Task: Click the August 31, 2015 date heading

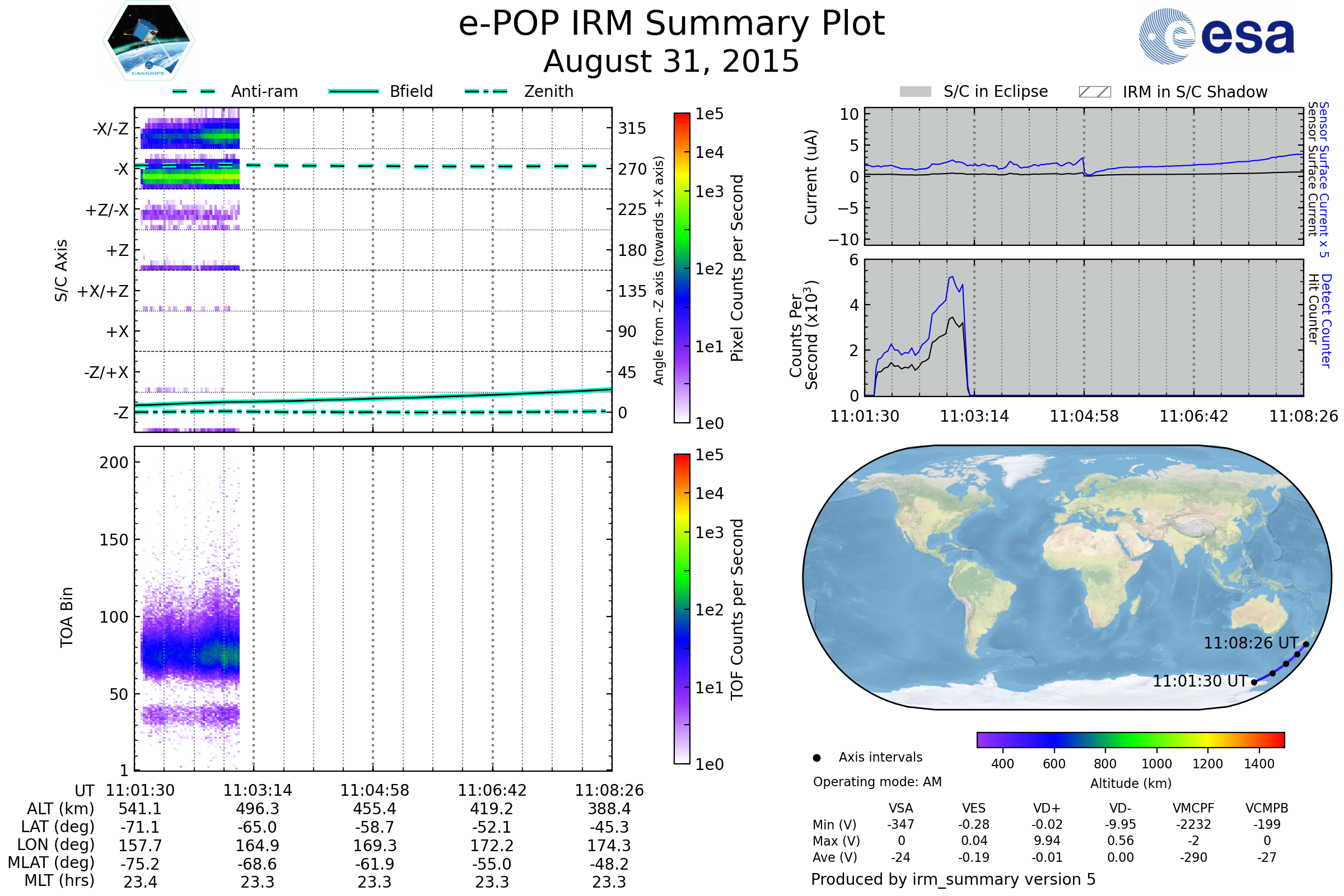Action: 671,61
